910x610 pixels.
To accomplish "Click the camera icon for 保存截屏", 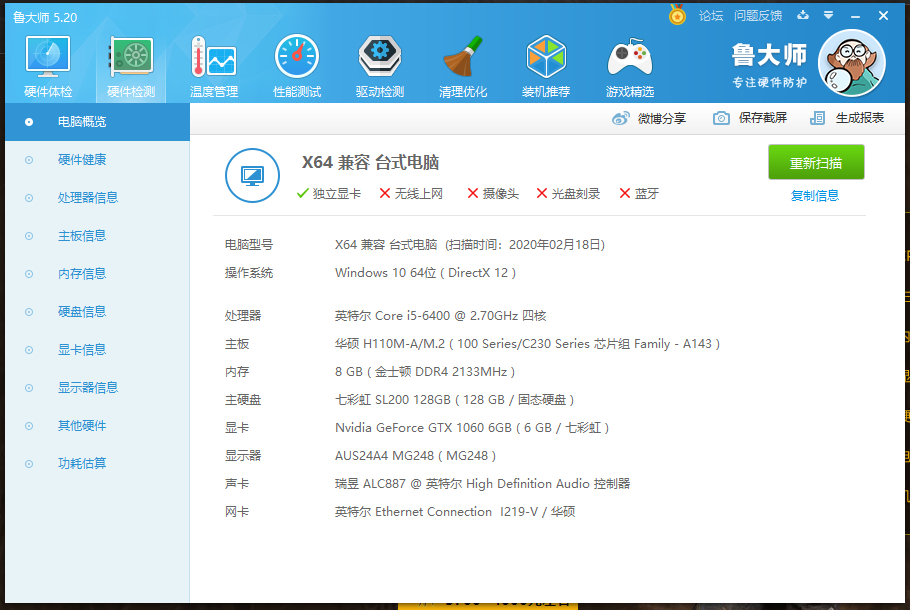I will (721, 118).
